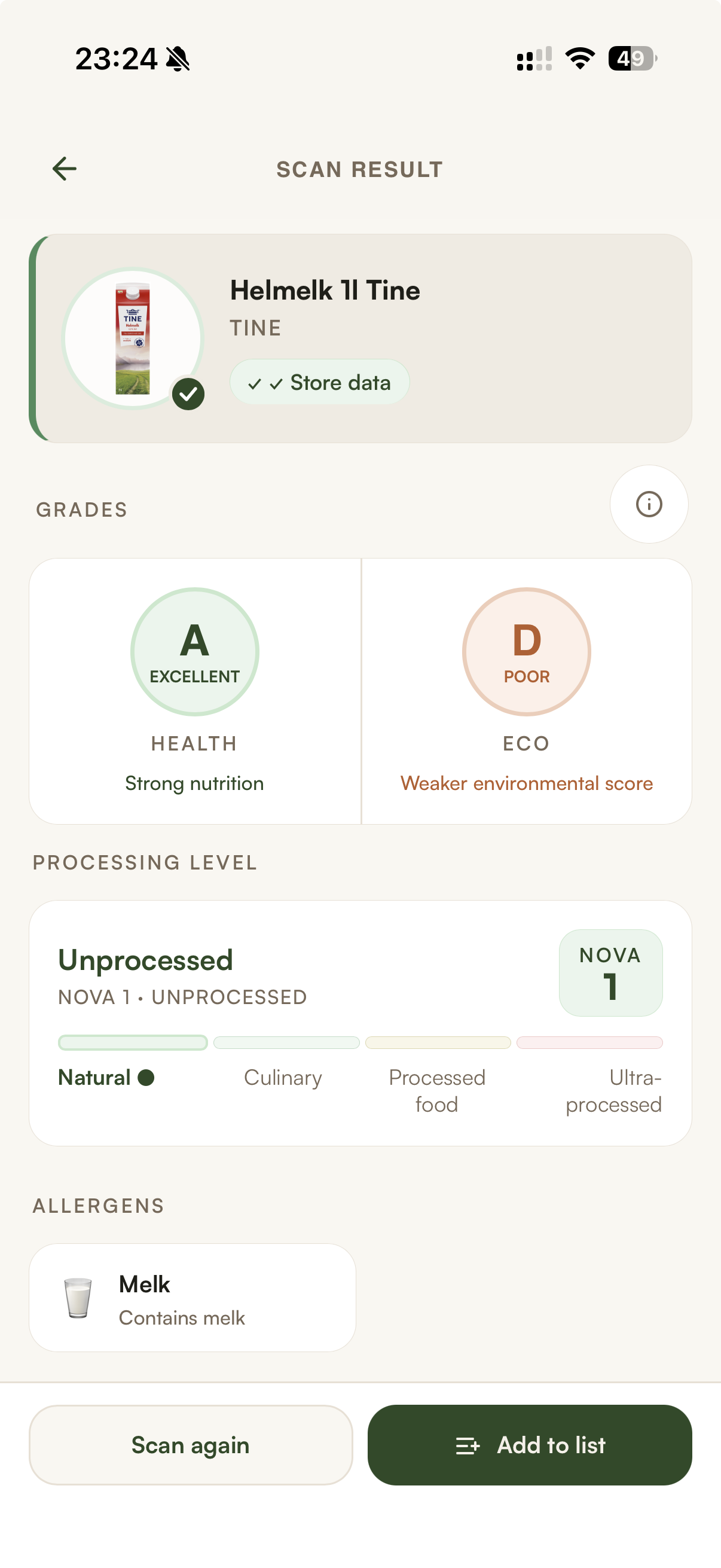This screenshot has height=1568, width=721.
Task: Select the Ultra-processed level label
Action: pos(613,1091)
